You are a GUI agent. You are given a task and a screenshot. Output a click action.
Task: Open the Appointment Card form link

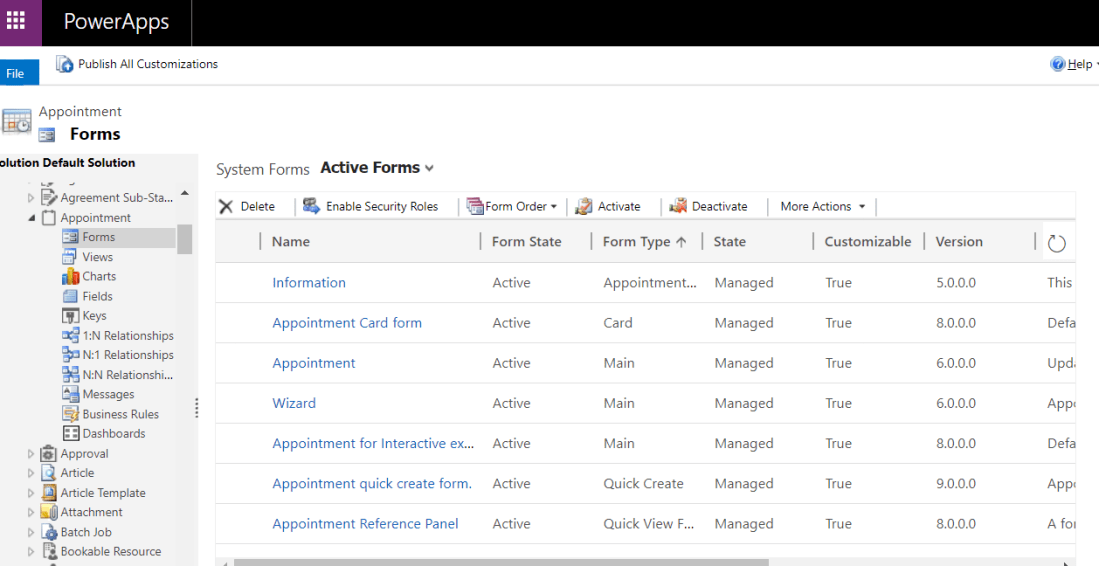pos(346,323)
